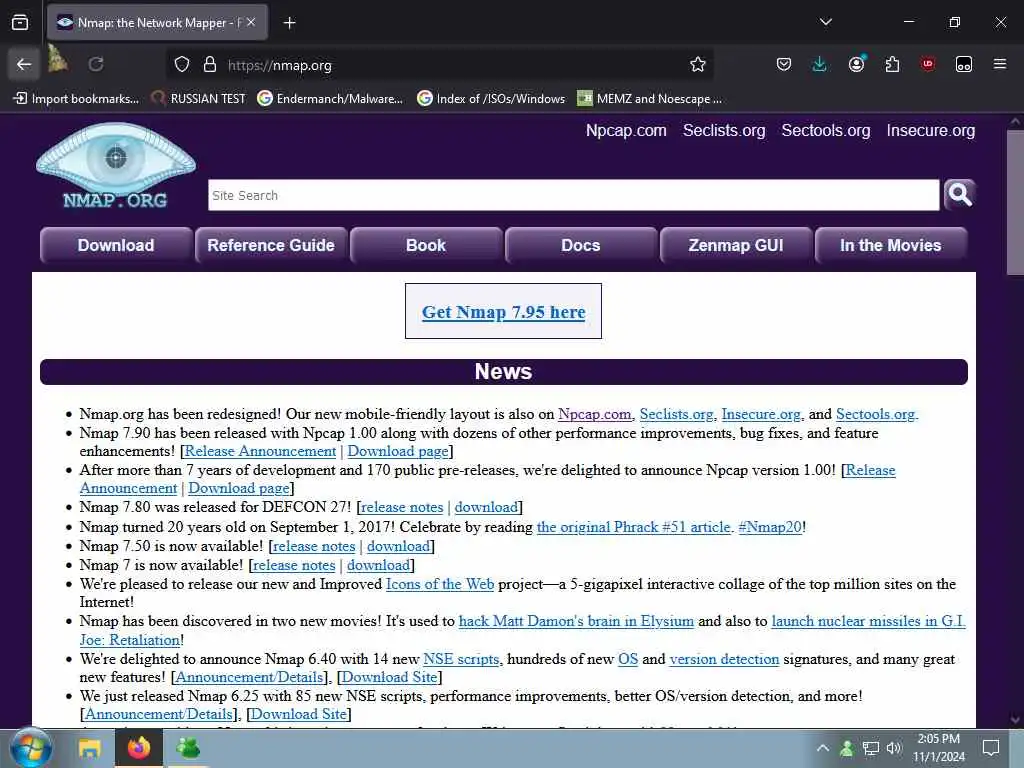Show hidden tray icons chevron
The image size is (1024, 768).
[x=823, y=748]
